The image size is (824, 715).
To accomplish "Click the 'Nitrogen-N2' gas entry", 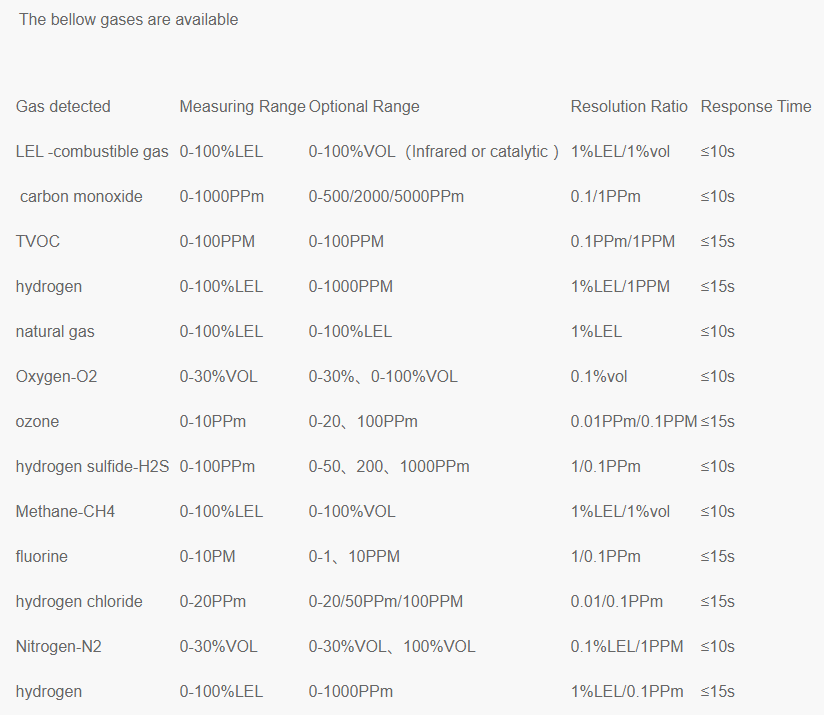I will click(58, 646).
